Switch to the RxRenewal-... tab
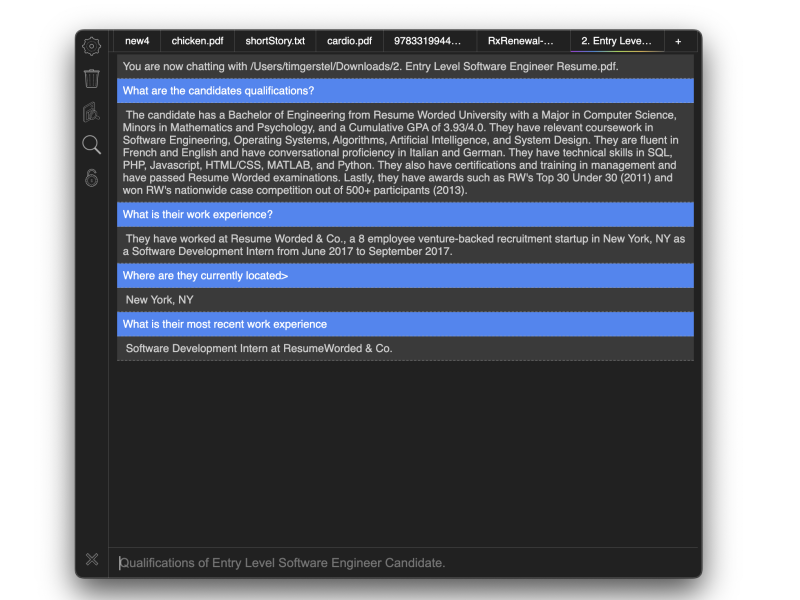This screenshot has height=600, width=800. point(523,41)
